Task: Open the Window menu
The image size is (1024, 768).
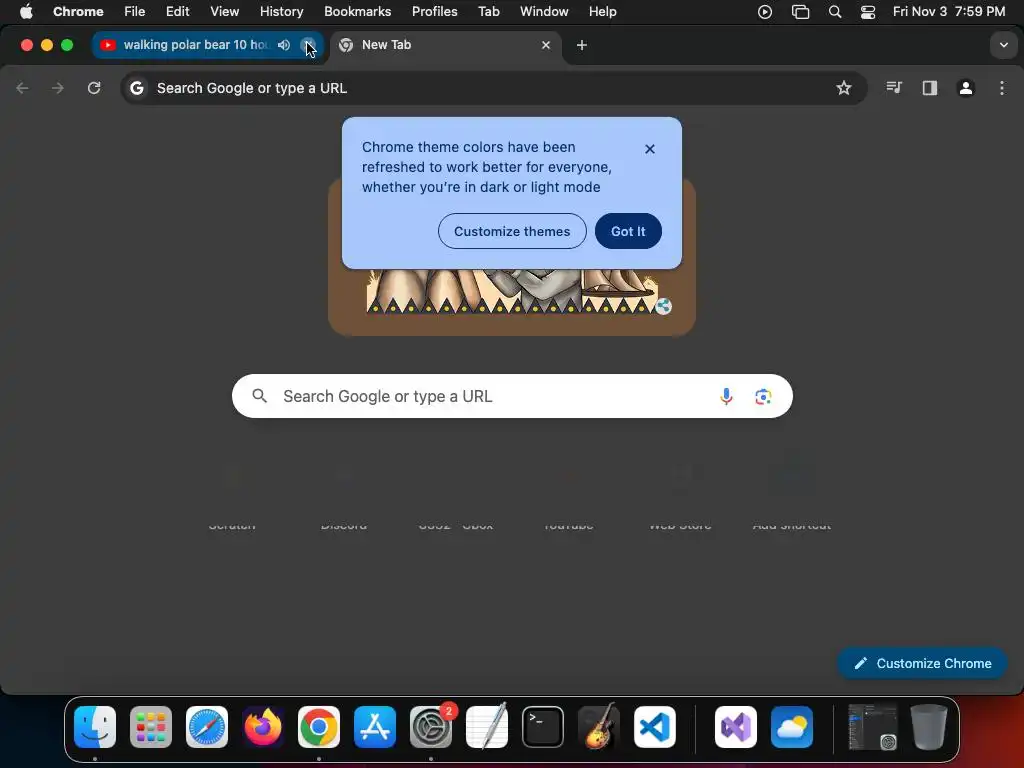Action: tap(544, 12)
